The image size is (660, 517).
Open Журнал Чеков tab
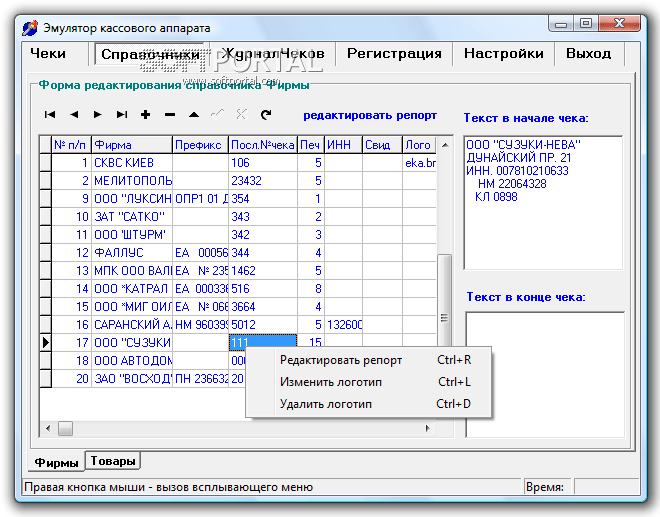pyautogui.click(x=274, y=53)
